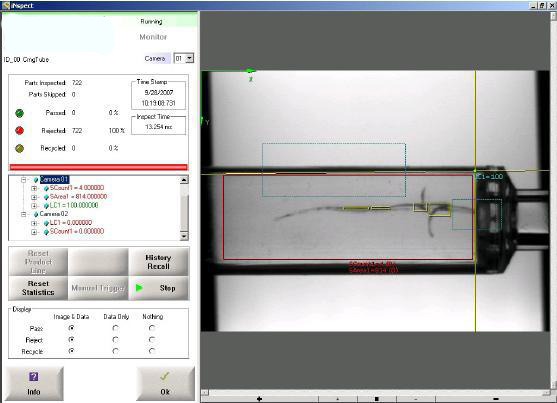This screenshot has height=403, width=557.
Task: Click the square control below the image
Action: (377, 399)
